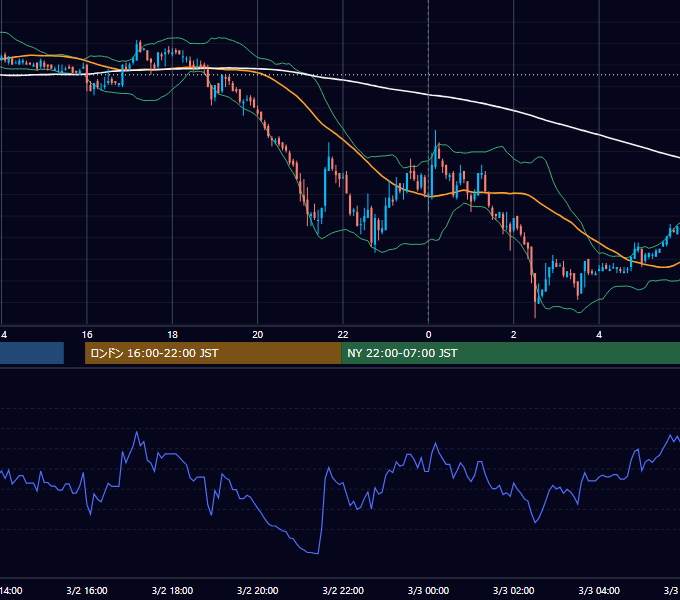Click the NY 22:00-07:00 JST session bar

pos(510,353)
